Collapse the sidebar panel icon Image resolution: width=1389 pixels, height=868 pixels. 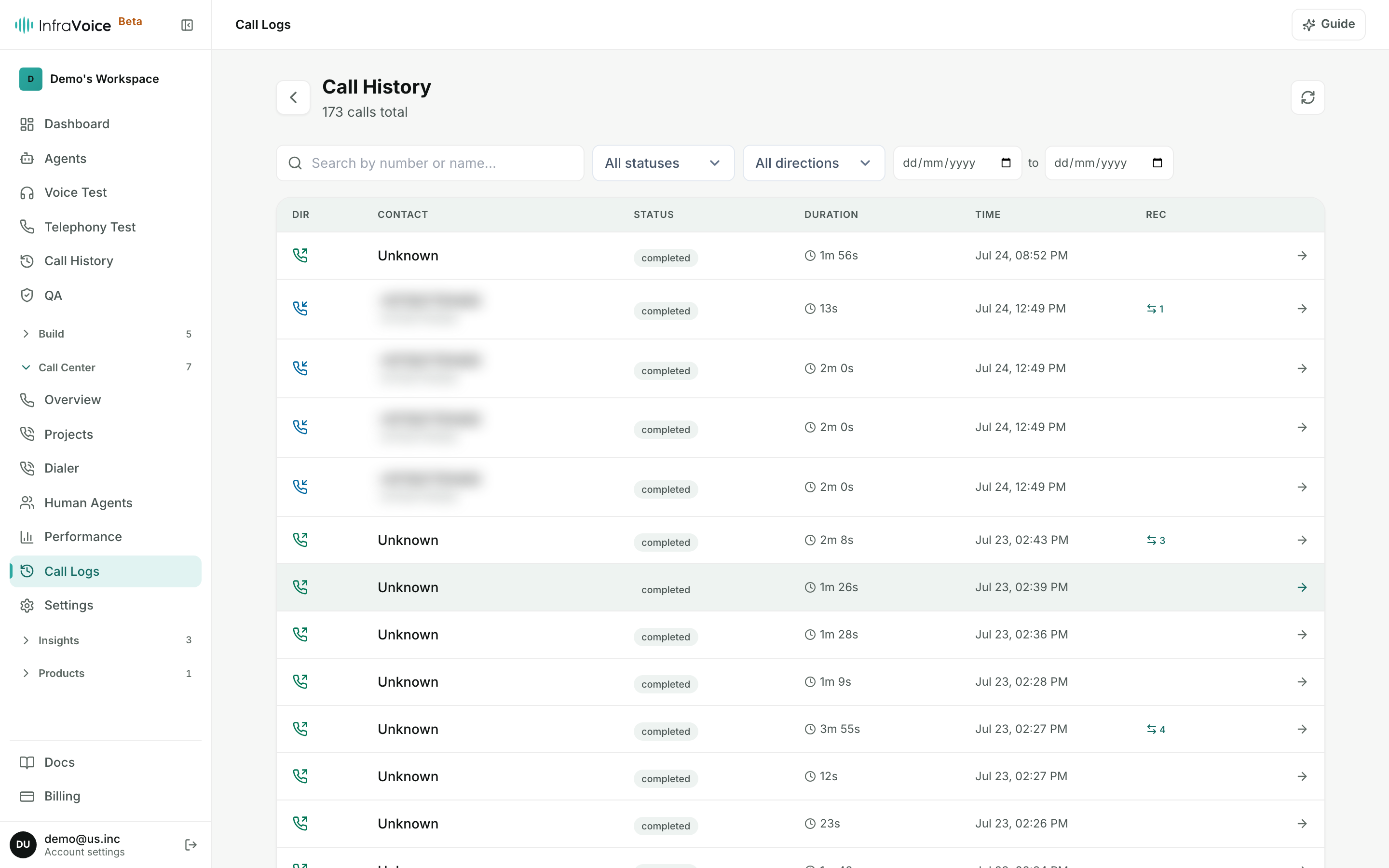click(187, 25)
